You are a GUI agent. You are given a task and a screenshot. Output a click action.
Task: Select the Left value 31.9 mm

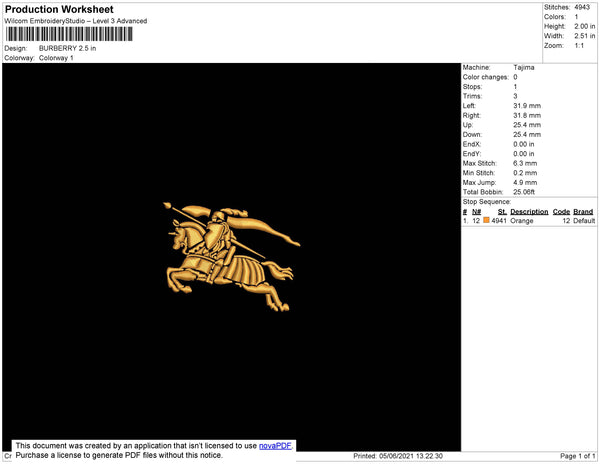527,106
